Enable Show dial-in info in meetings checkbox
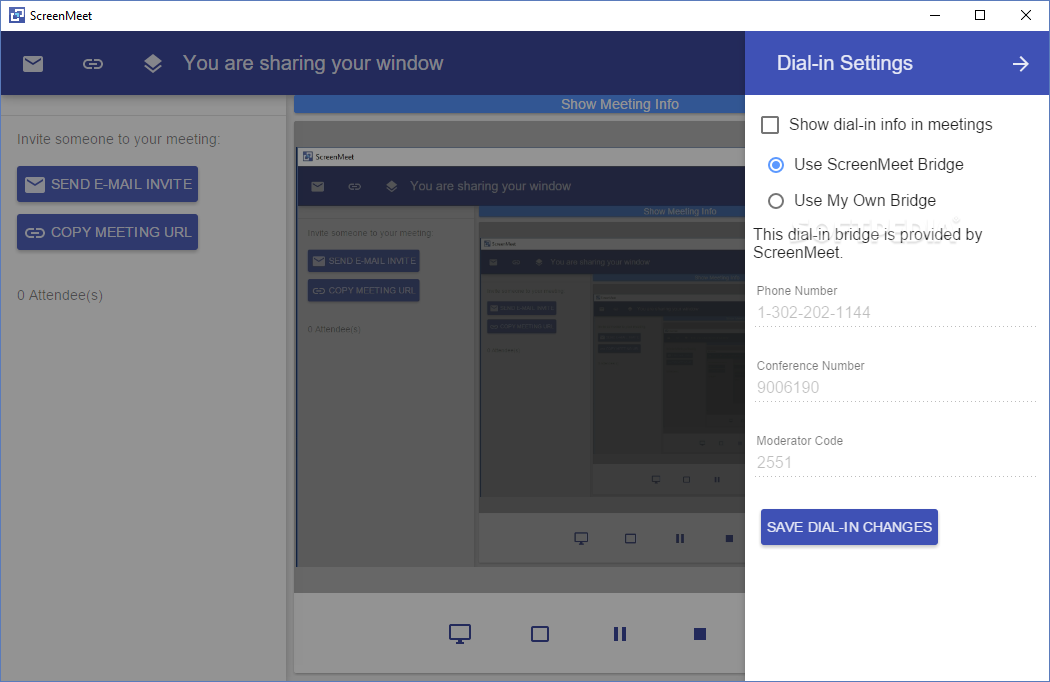Viewport: 1050px width, 682px height. click(770, 125)
